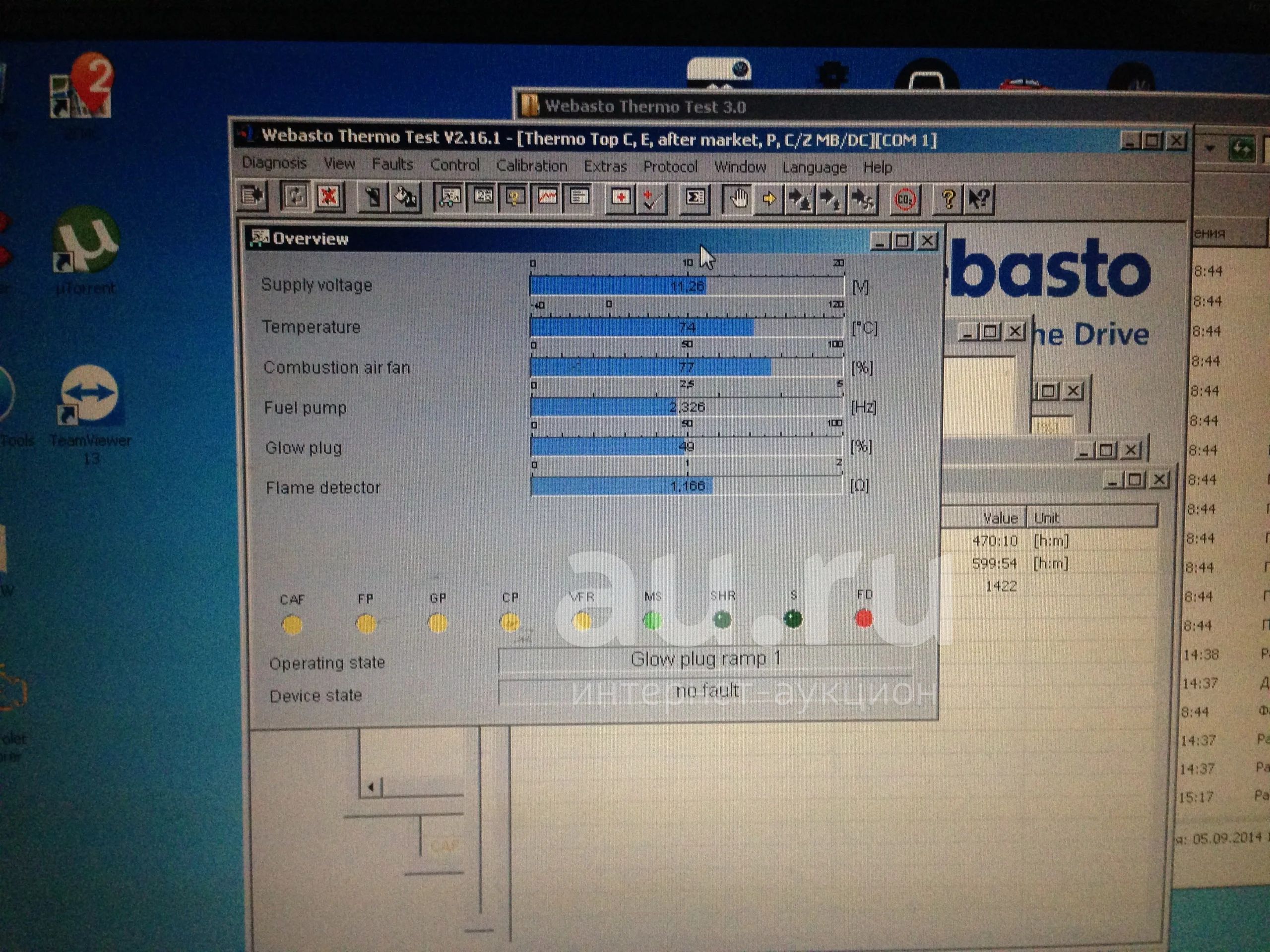Viewport: 1270px width, 952px height.
Task: Click the Supply voltage label
Action: coord(317,285)
